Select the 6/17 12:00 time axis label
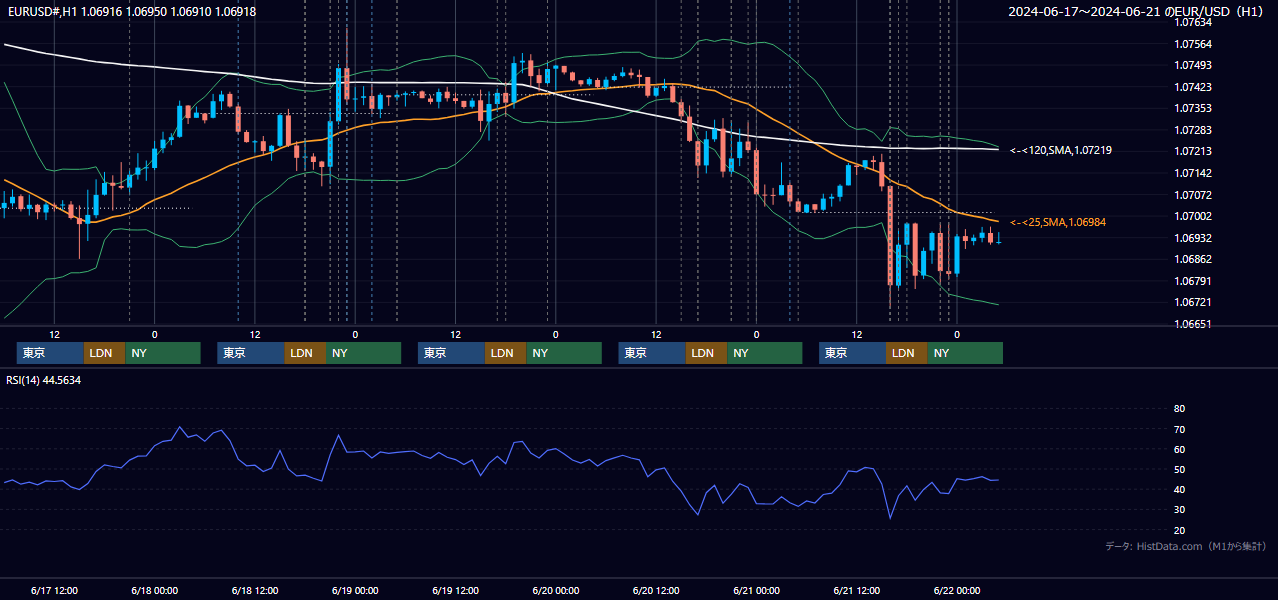Image resolution: width=1278 pixels, height=600 pixels. (x=54, y=591)
